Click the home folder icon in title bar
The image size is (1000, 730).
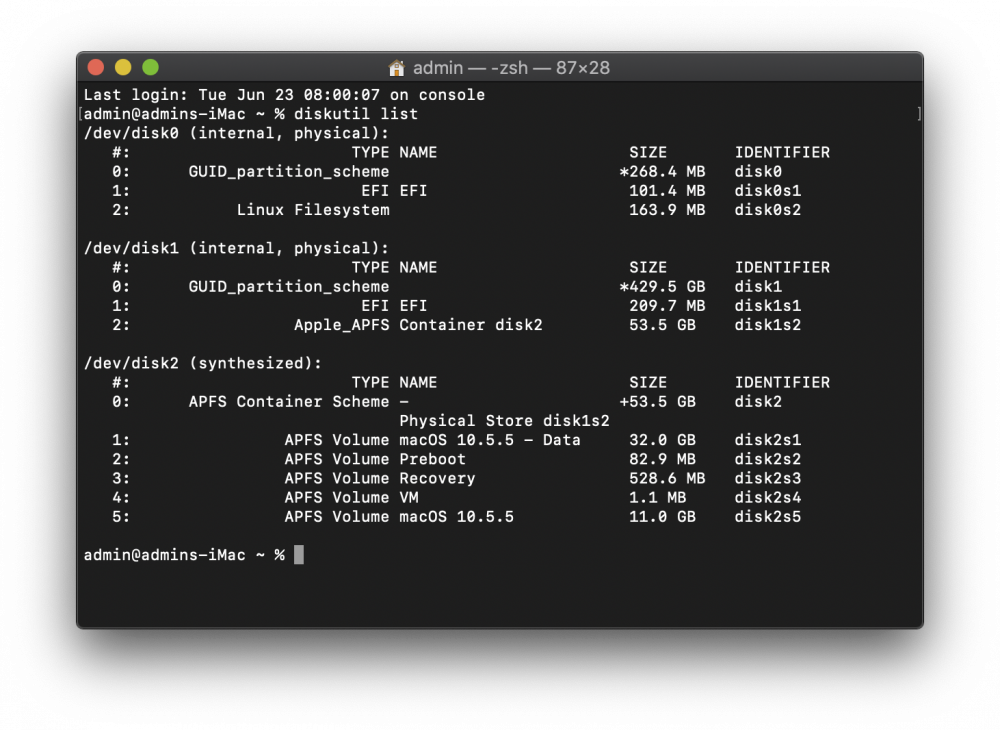pyautogui.click(x=396, y=68)
